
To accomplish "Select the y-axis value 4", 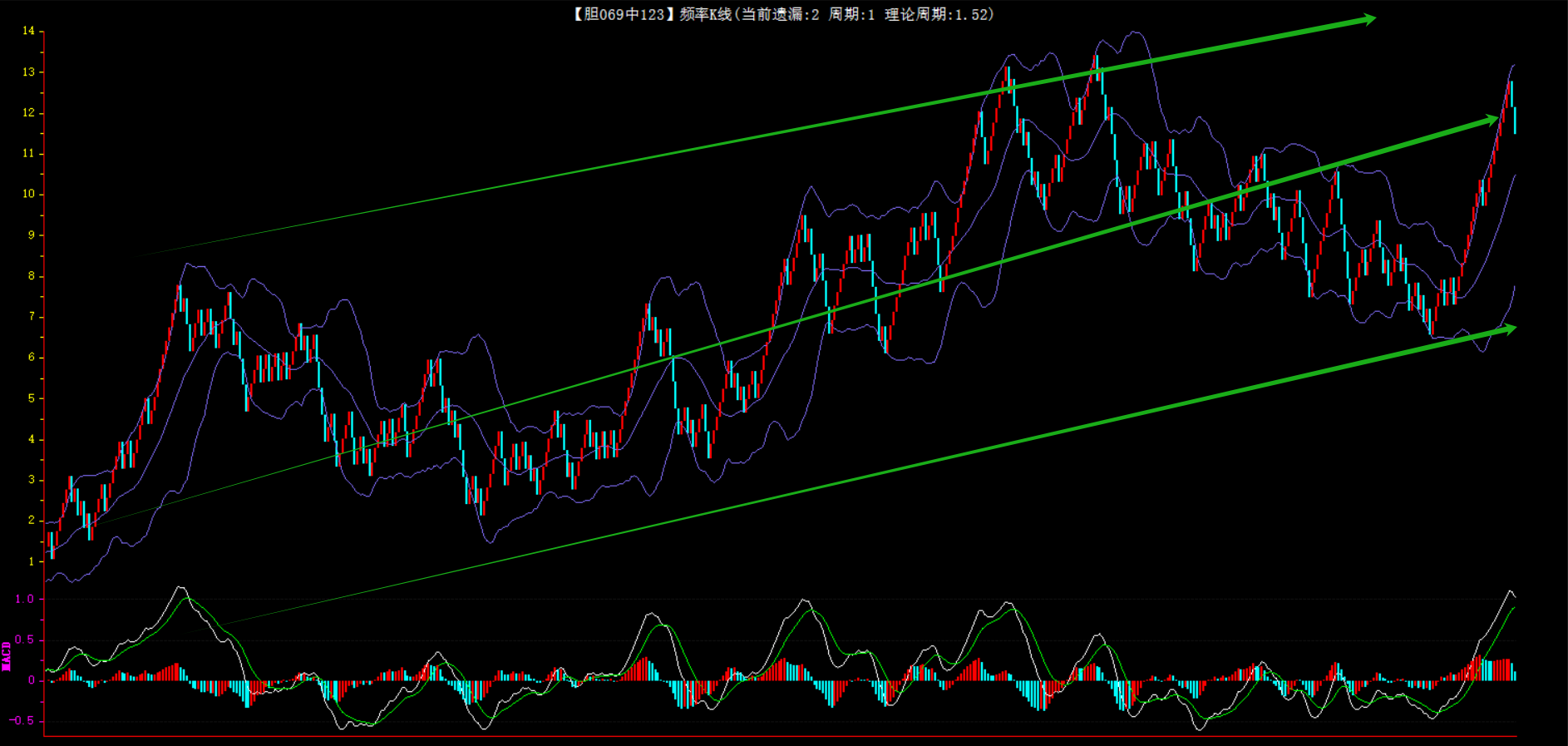I will (x=32, y=439).
